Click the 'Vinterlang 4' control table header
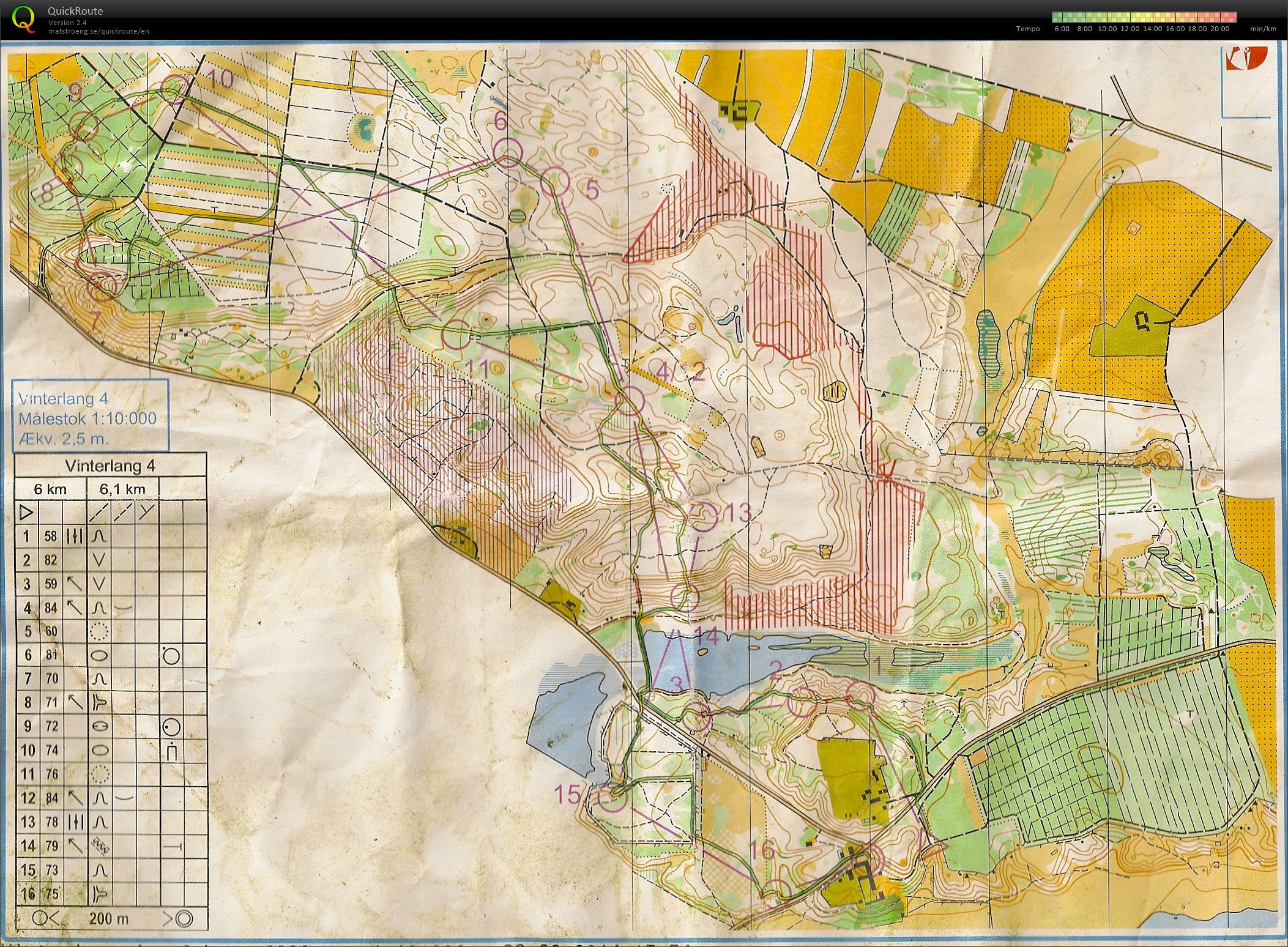 tap(110, 466)
